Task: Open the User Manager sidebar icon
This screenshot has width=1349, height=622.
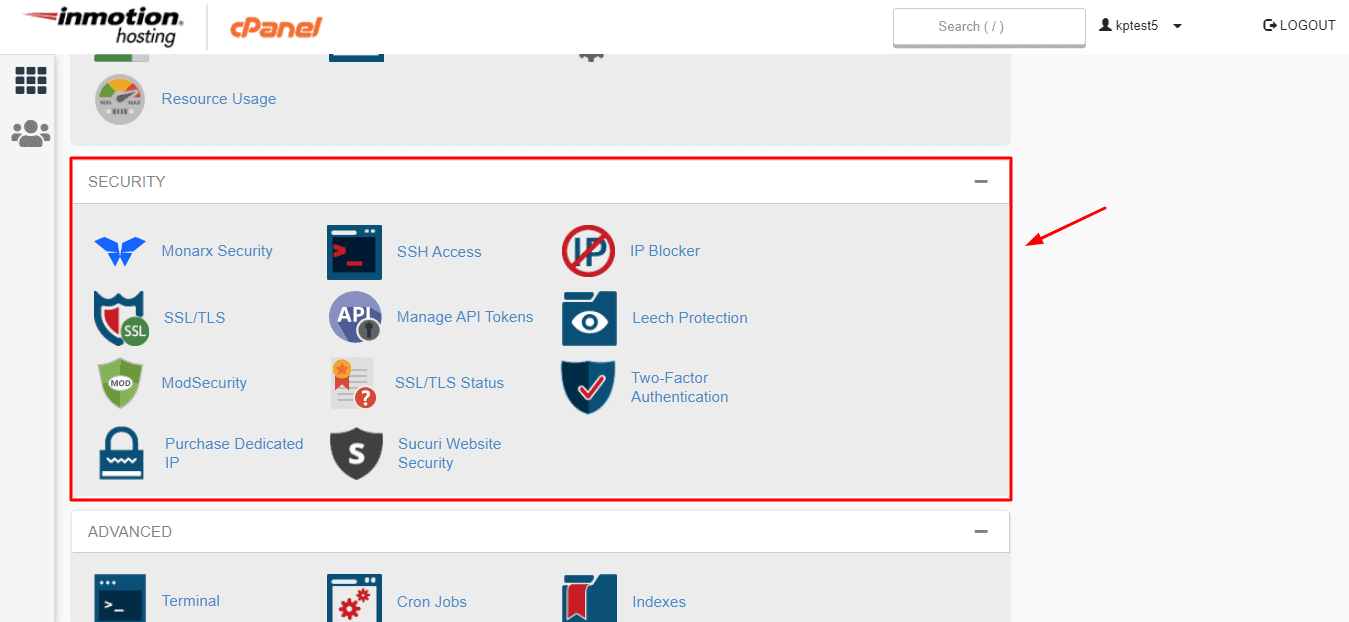Action: pos(31,134)
